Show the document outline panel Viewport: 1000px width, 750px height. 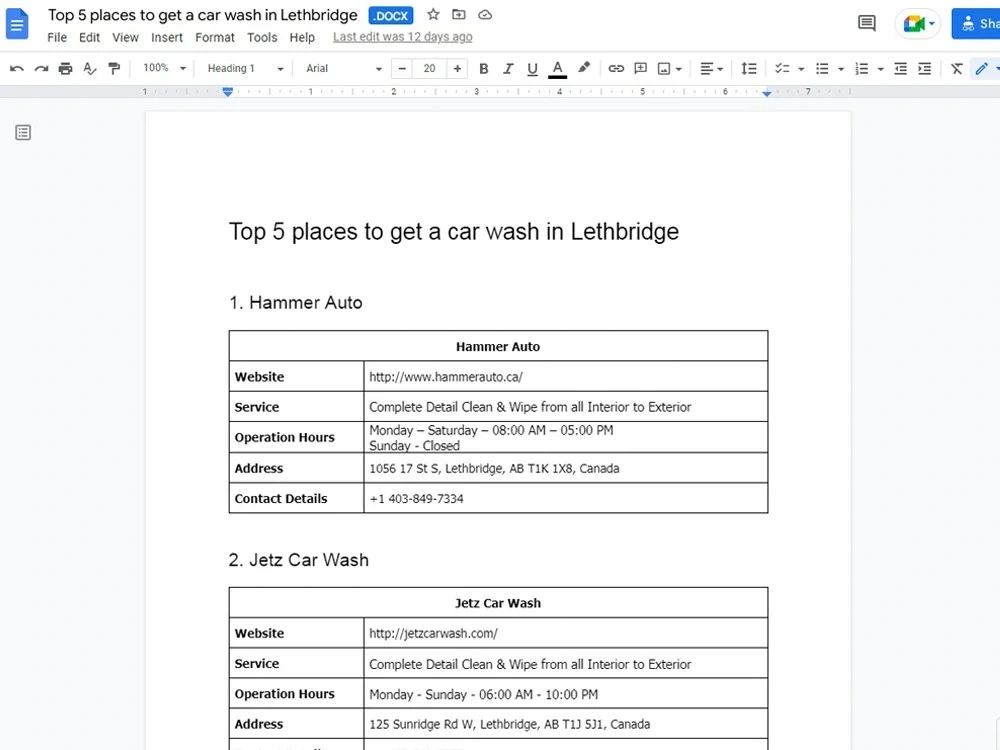click(23, 133)
